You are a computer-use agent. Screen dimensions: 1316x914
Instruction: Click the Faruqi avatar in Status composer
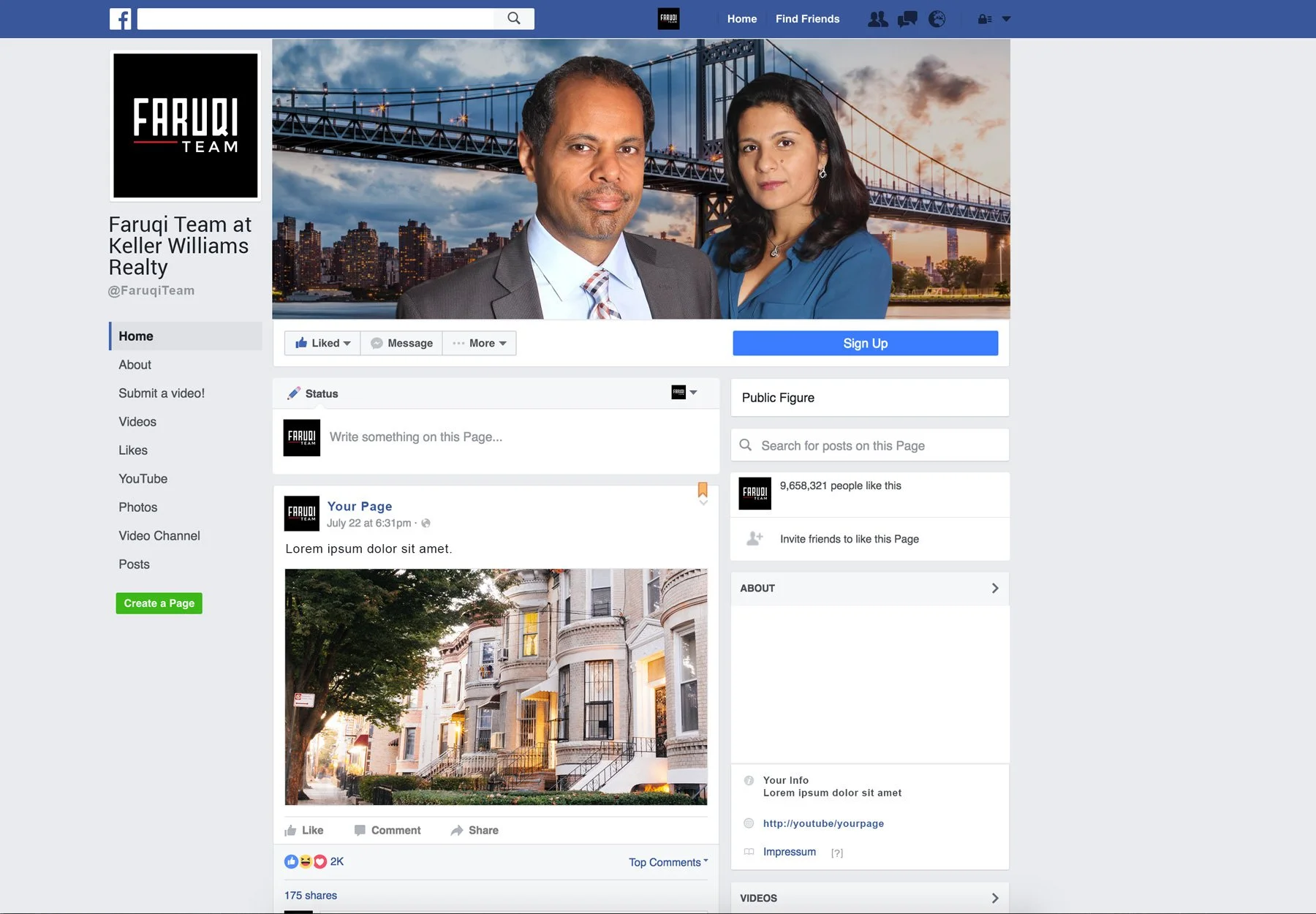click(x=302, y=437)
